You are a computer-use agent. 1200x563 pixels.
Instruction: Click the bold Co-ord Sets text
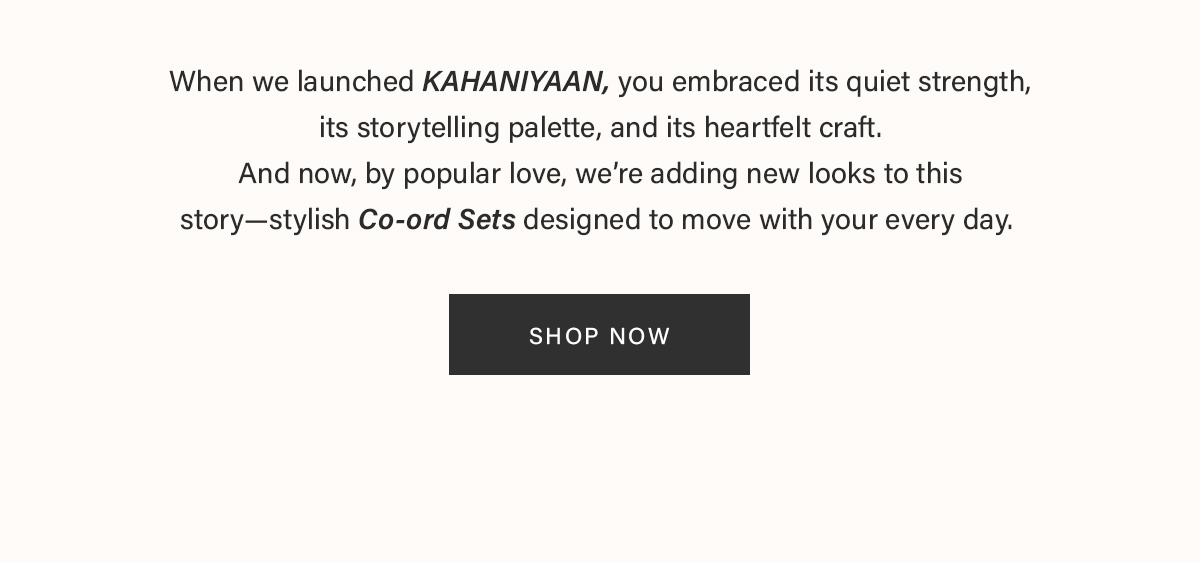pyautogui.click(x=437, y=220)
